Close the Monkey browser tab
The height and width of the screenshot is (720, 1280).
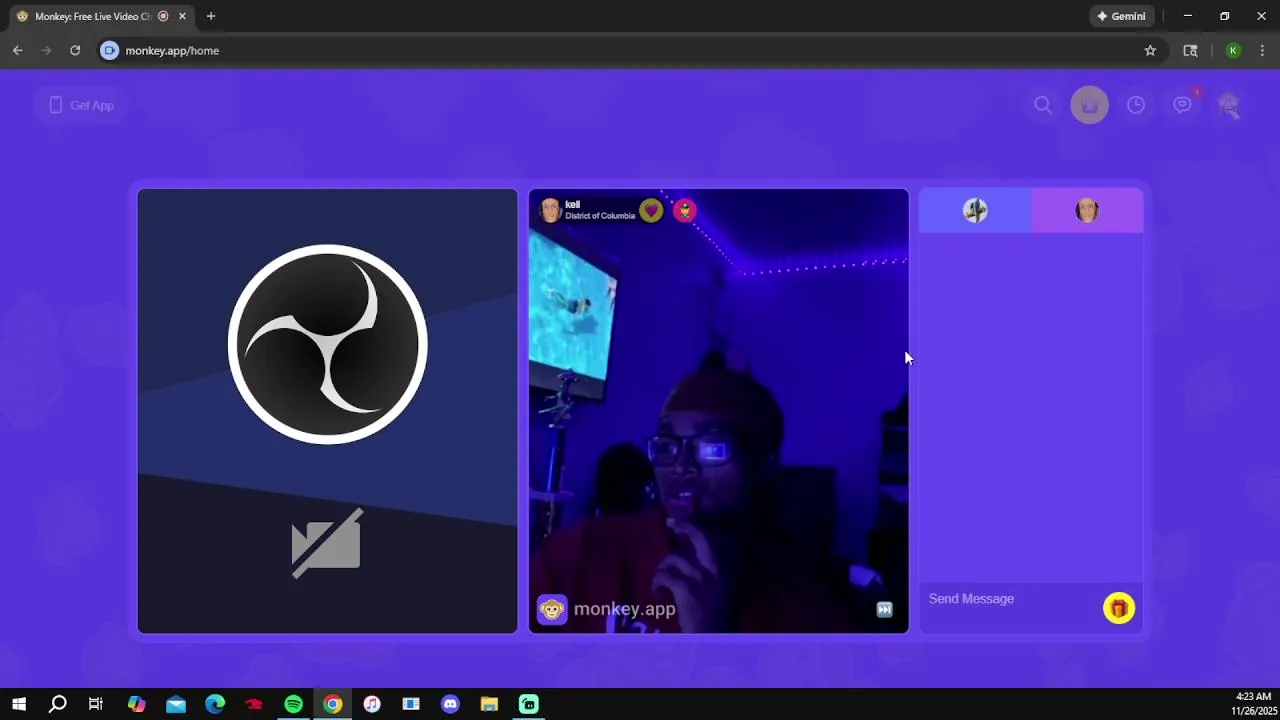click(182, 16)
